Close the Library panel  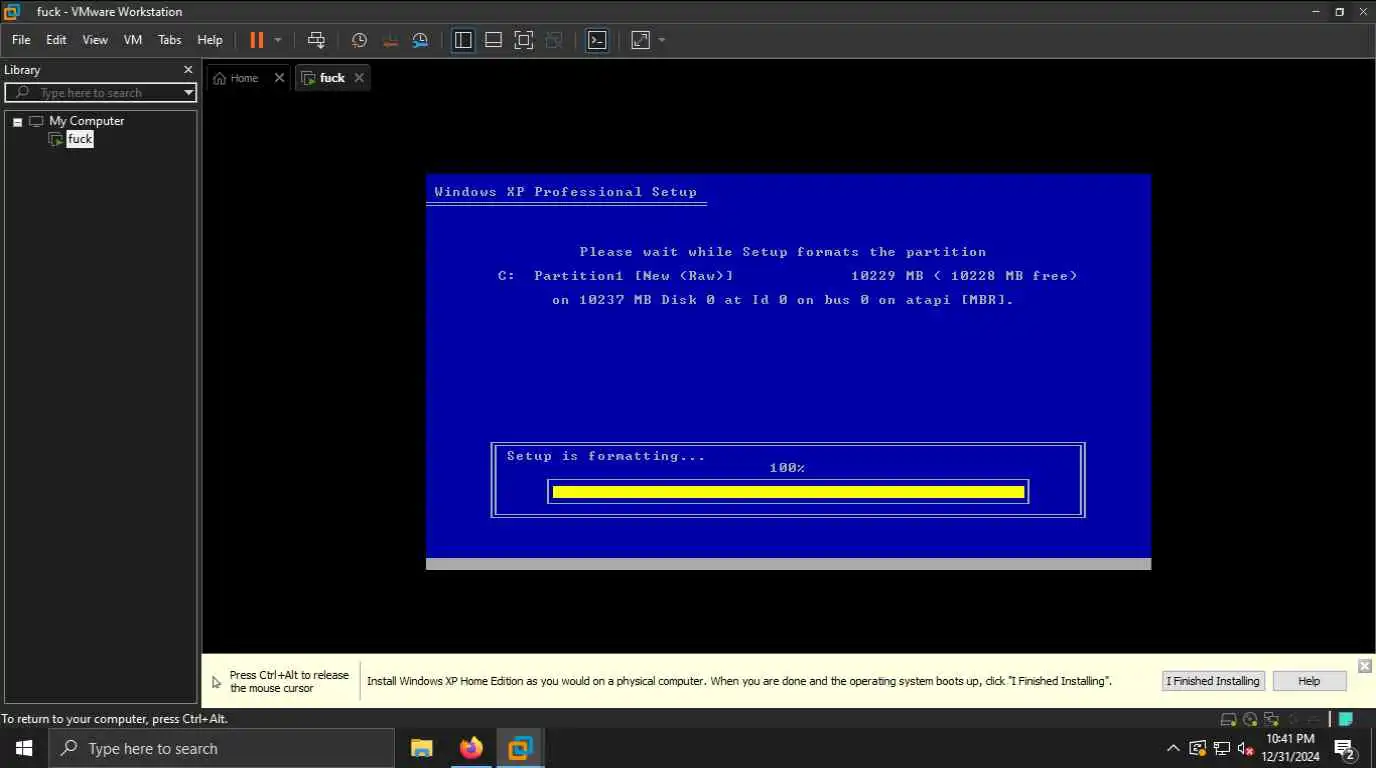[x=188, y=70]
